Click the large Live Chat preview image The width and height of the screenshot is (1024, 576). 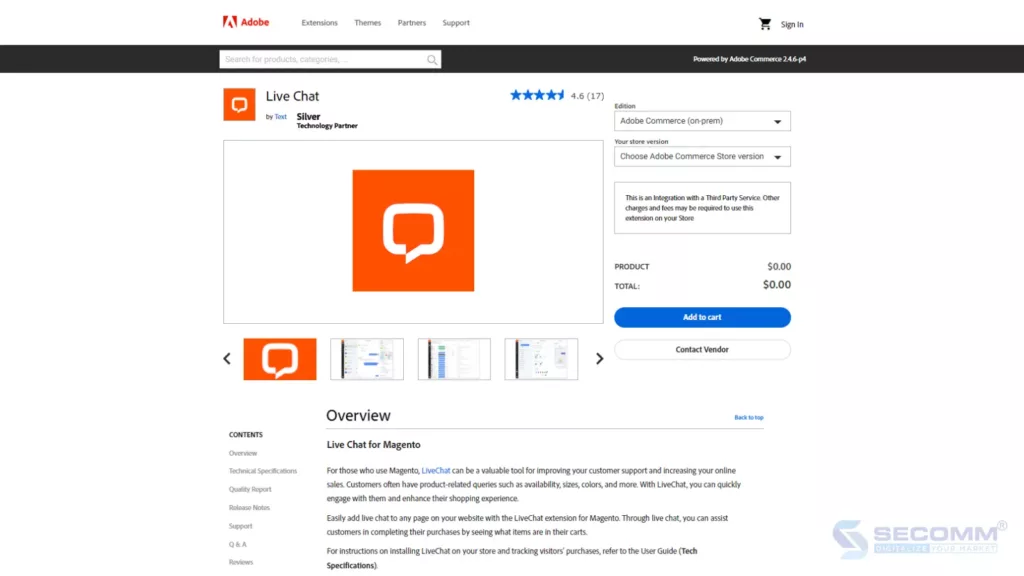click(413, 231)
